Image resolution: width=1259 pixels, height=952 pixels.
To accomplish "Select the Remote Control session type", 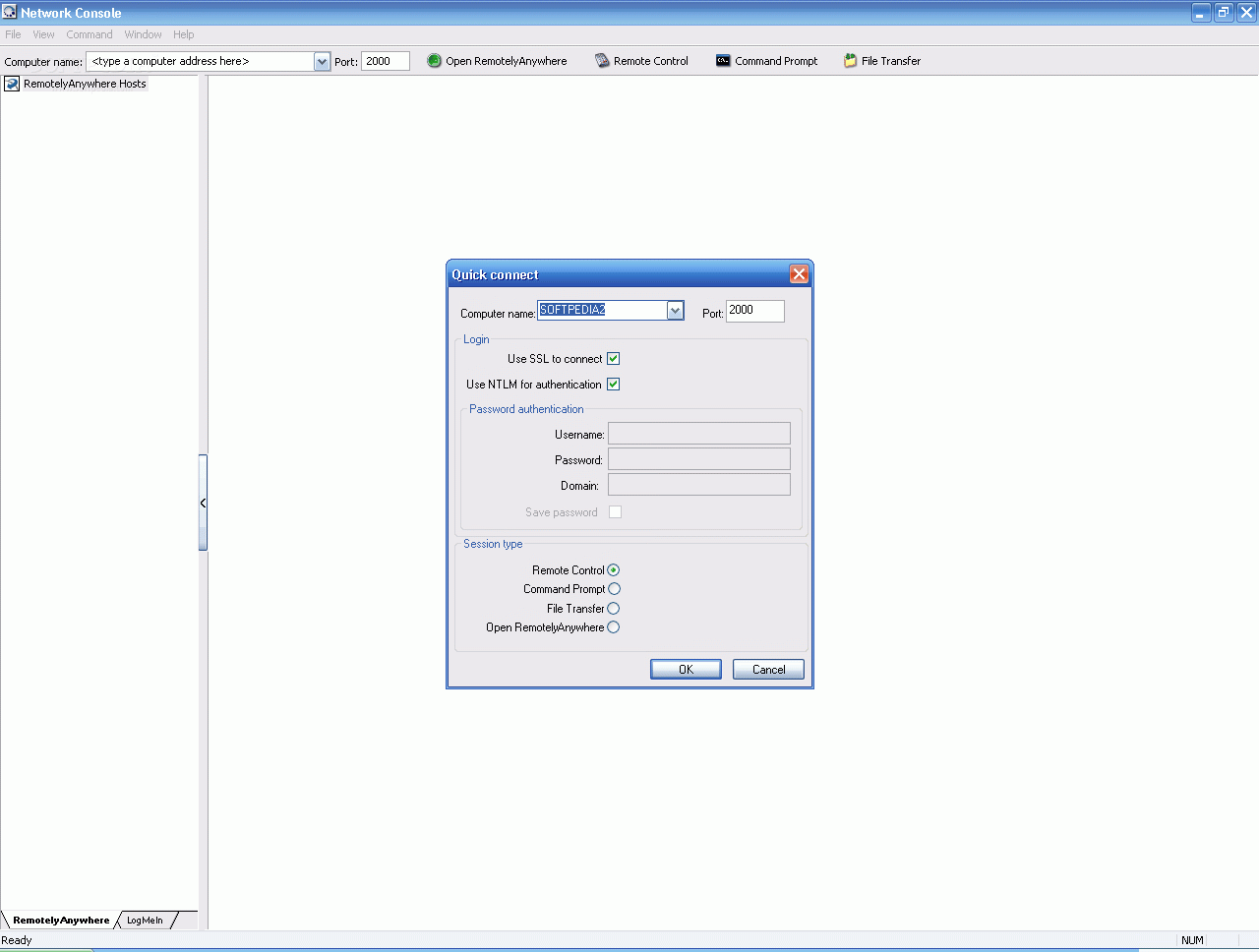I will (x=614, y=570).
